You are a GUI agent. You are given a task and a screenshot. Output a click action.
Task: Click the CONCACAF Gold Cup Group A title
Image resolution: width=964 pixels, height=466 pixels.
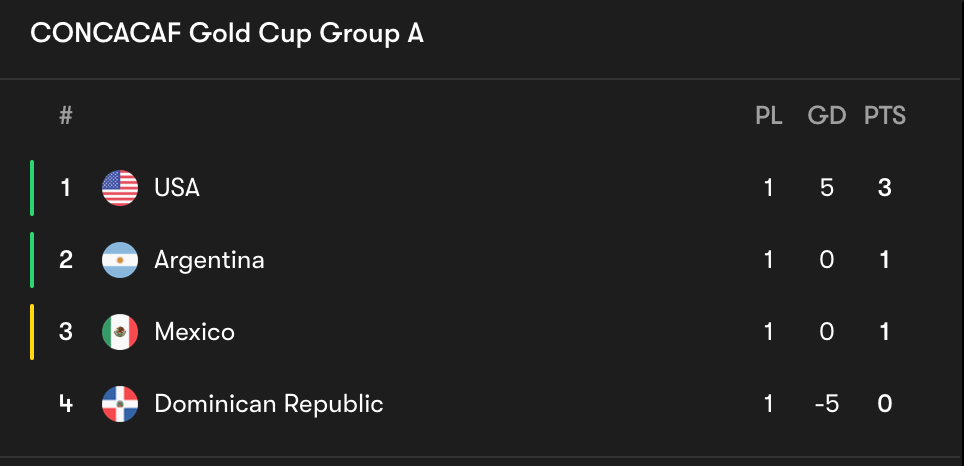click(227, 34)
